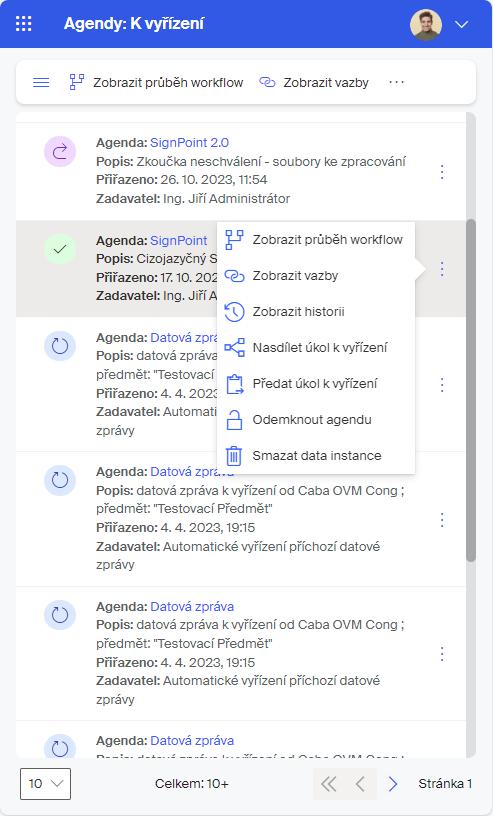Click the hamburger menu icon in toolbar
Viewport: 493px width, 816px height.
click(x=41, y=82)
